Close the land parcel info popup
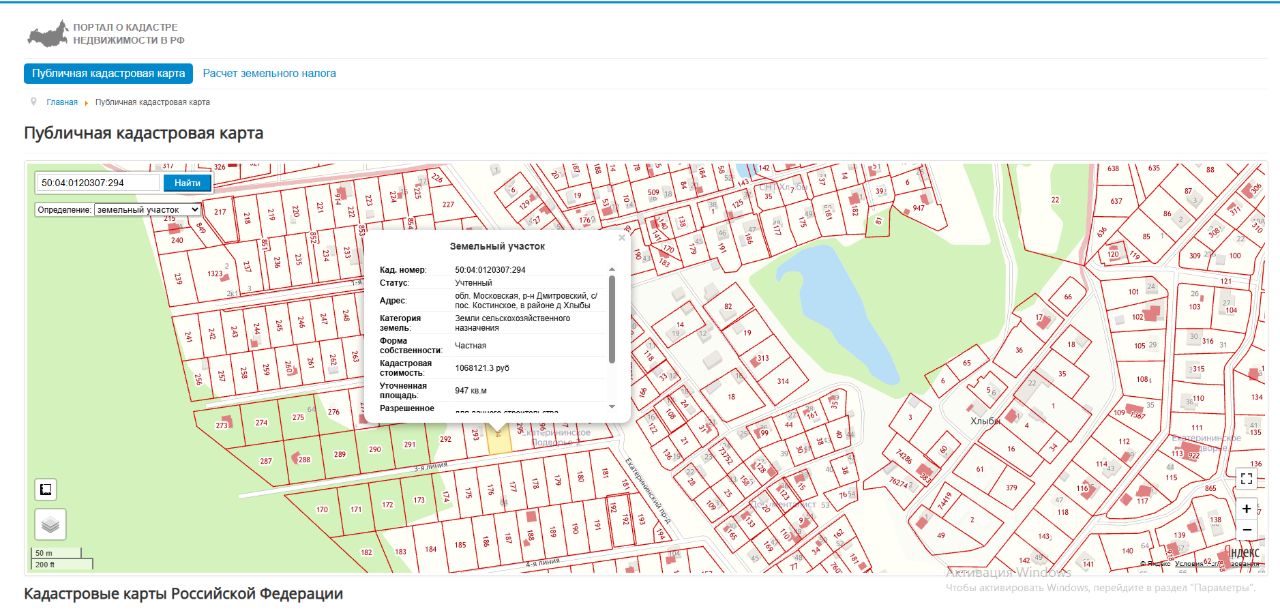1280x613 pixels. pos(622,238)
